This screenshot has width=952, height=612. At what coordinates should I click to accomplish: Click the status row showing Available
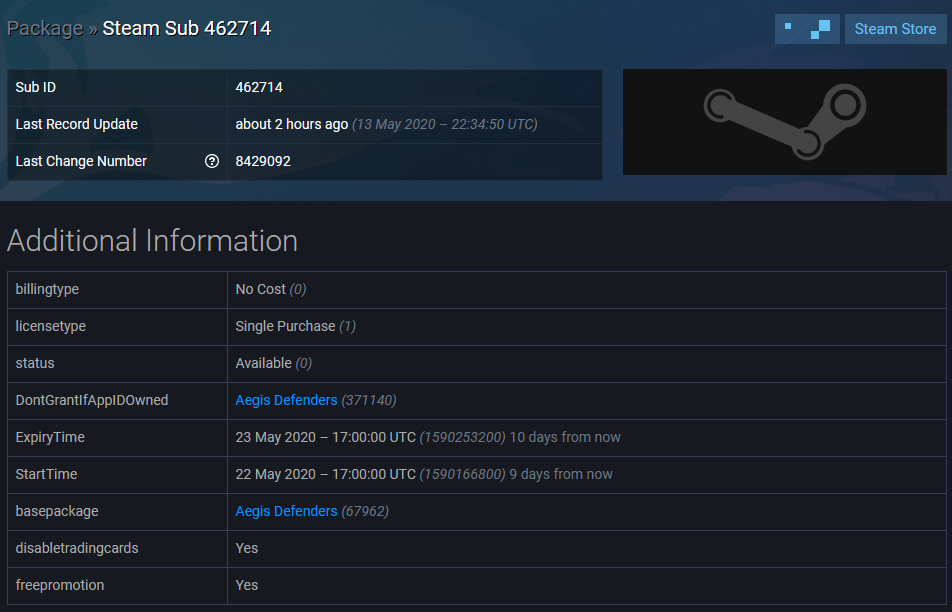(269, 363)
